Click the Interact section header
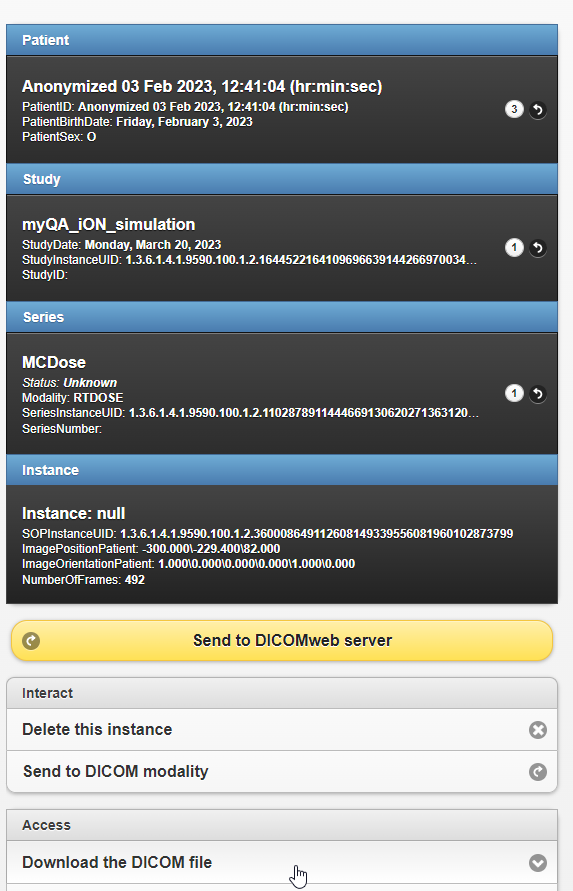 tap(282, 693)
